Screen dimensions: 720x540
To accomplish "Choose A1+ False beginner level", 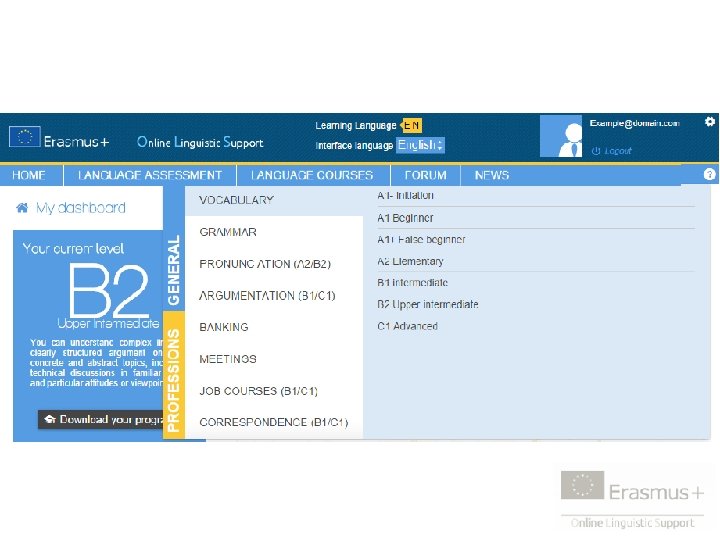I will tap(422, 239).
